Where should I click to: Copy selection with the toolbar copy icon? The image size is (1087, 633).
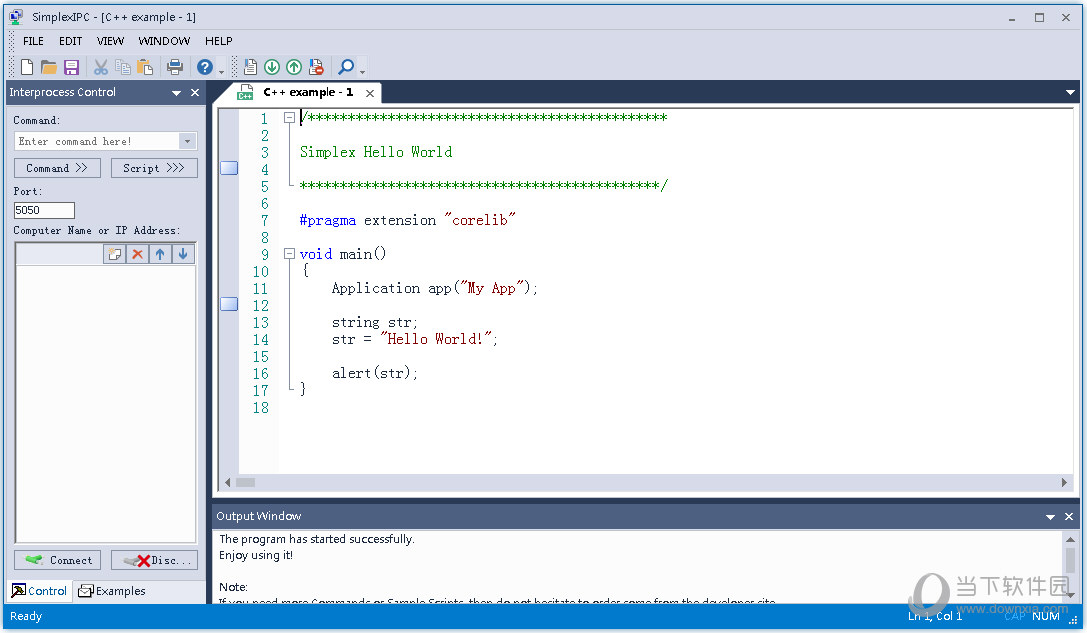pyautogui.click(x=123, y=67)
